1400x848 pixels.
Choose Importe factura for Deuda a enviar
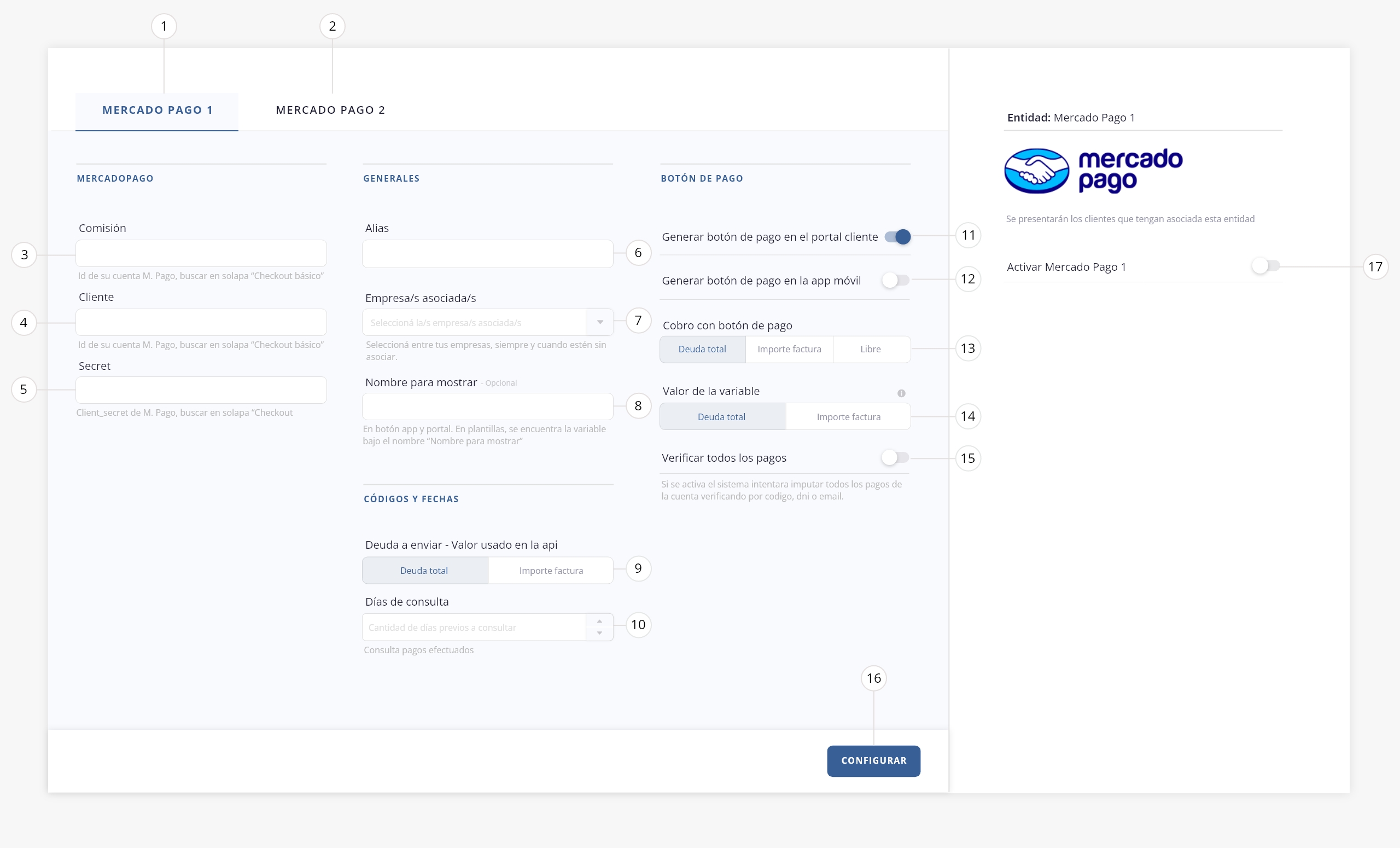tap(551, 571)
